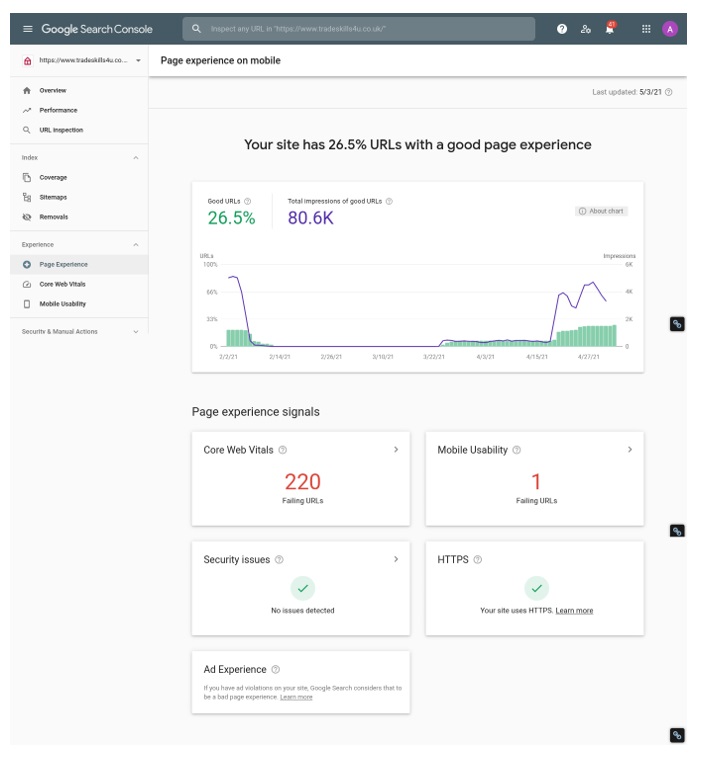This screenshot has height=760, width=705.
Task: Open the Help question mark icon
Action: click(562, 29)
